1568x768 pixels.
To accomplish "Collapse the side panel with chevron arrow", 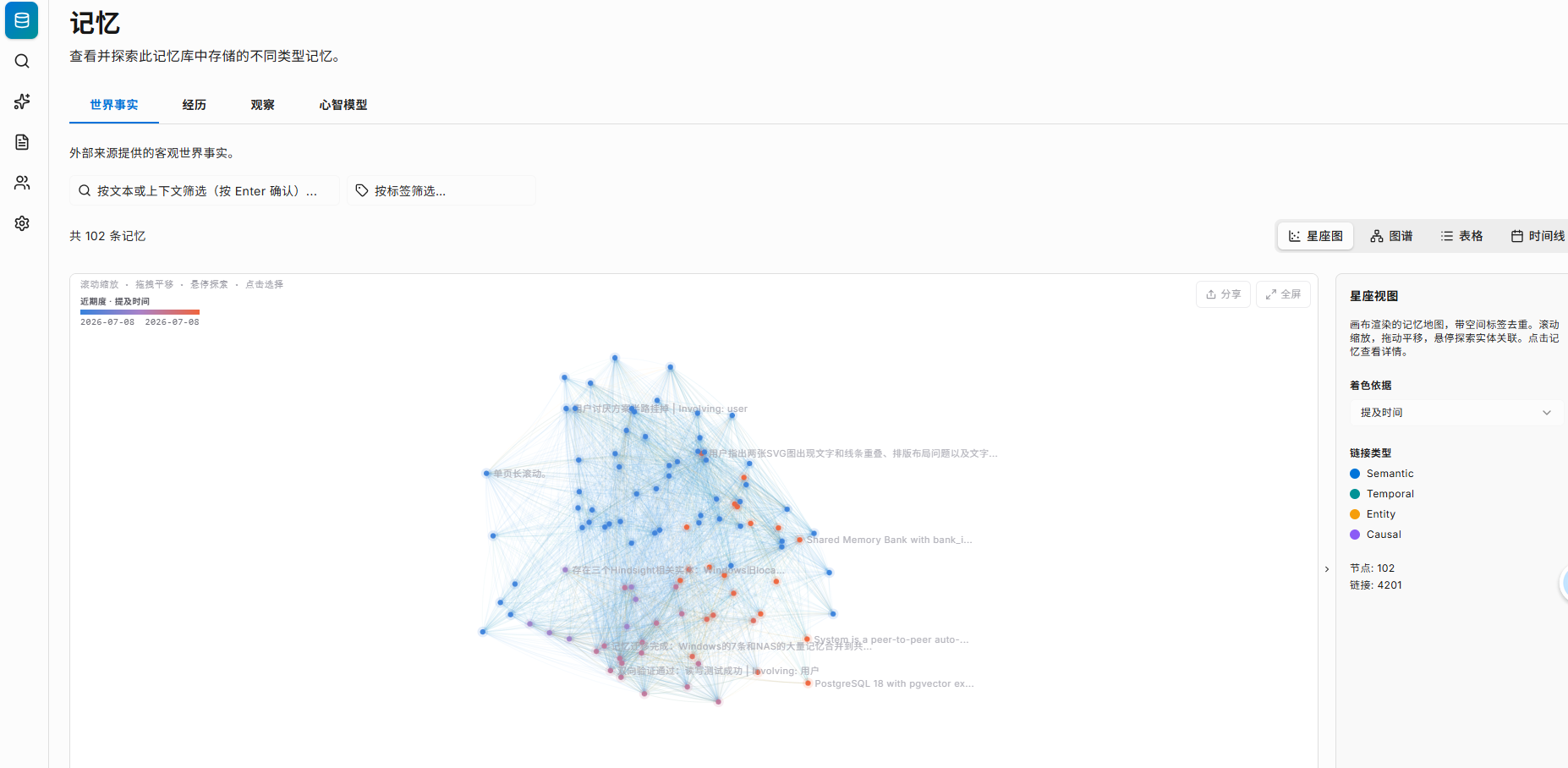I will pyautogui.click(x=1327, y=569).
